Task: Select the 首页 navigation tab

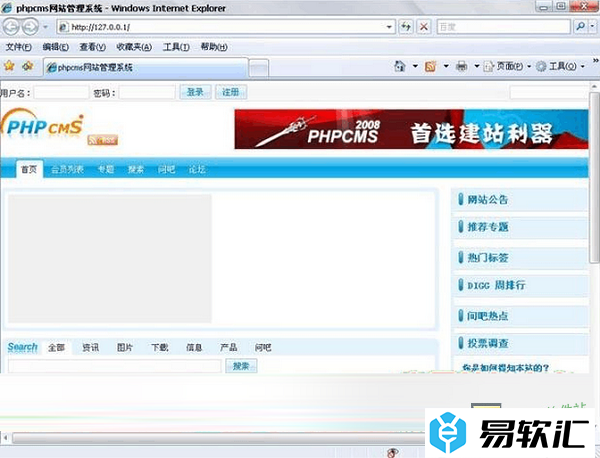Action: click(x=29, y=169)
